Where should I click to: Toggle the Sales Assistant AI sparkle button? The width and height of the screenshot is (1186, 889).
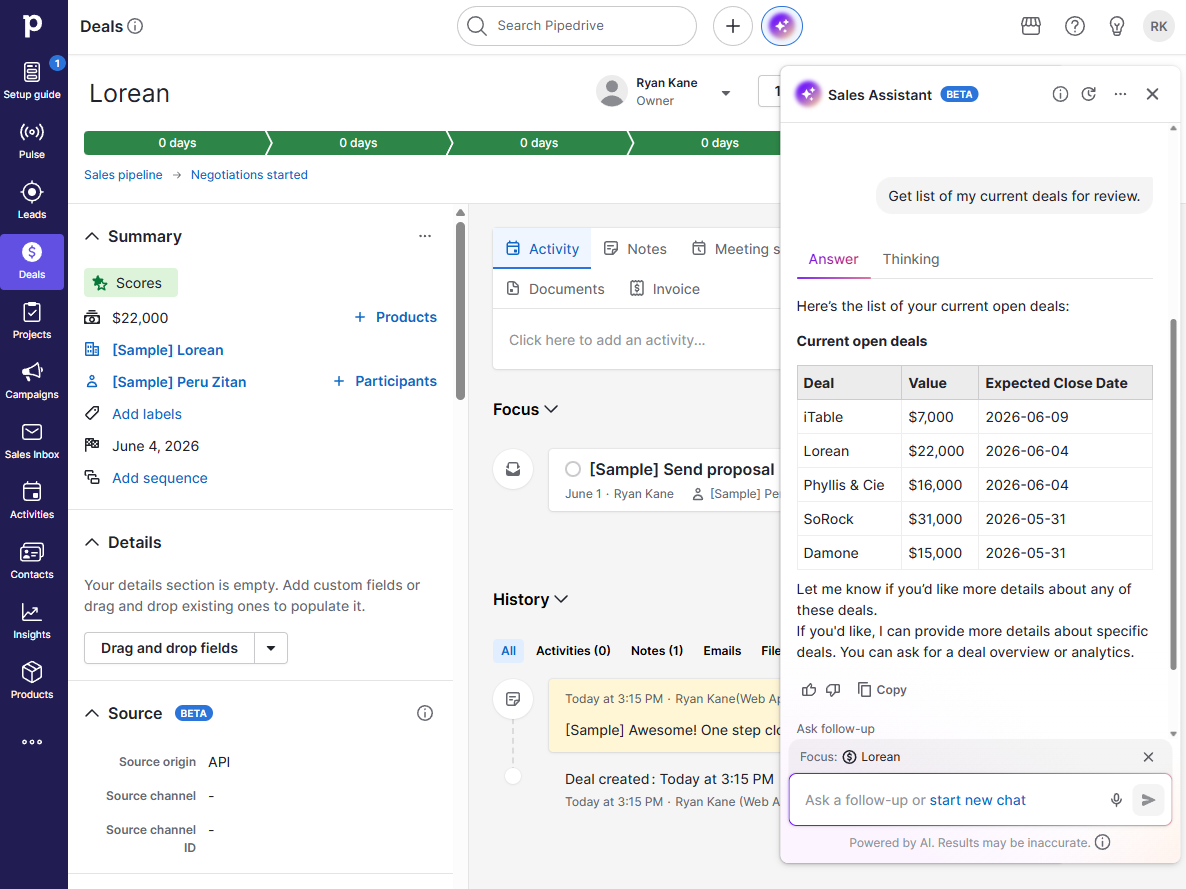781,26
